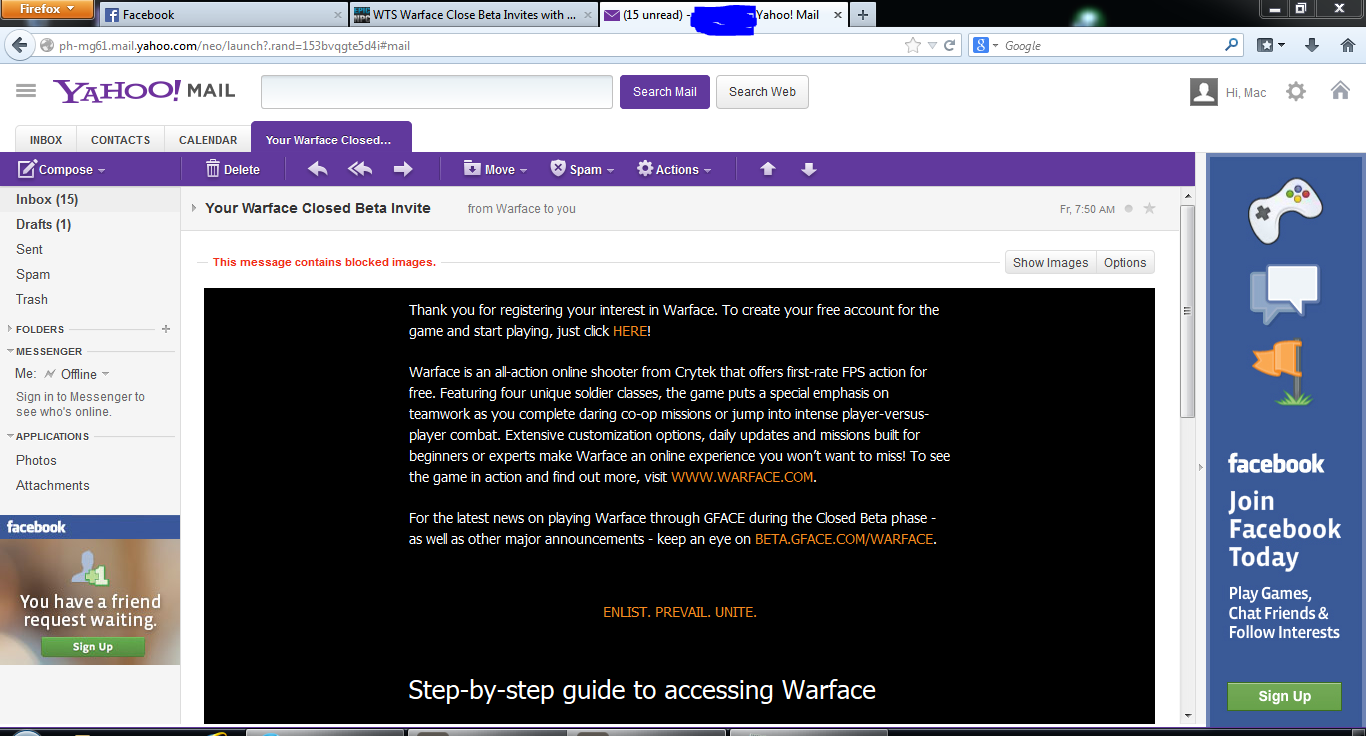The height and width of the screenshot is (736, 1366).
Task: Focus the Yahoo Mail search field
Action: (x=437, y=92)
